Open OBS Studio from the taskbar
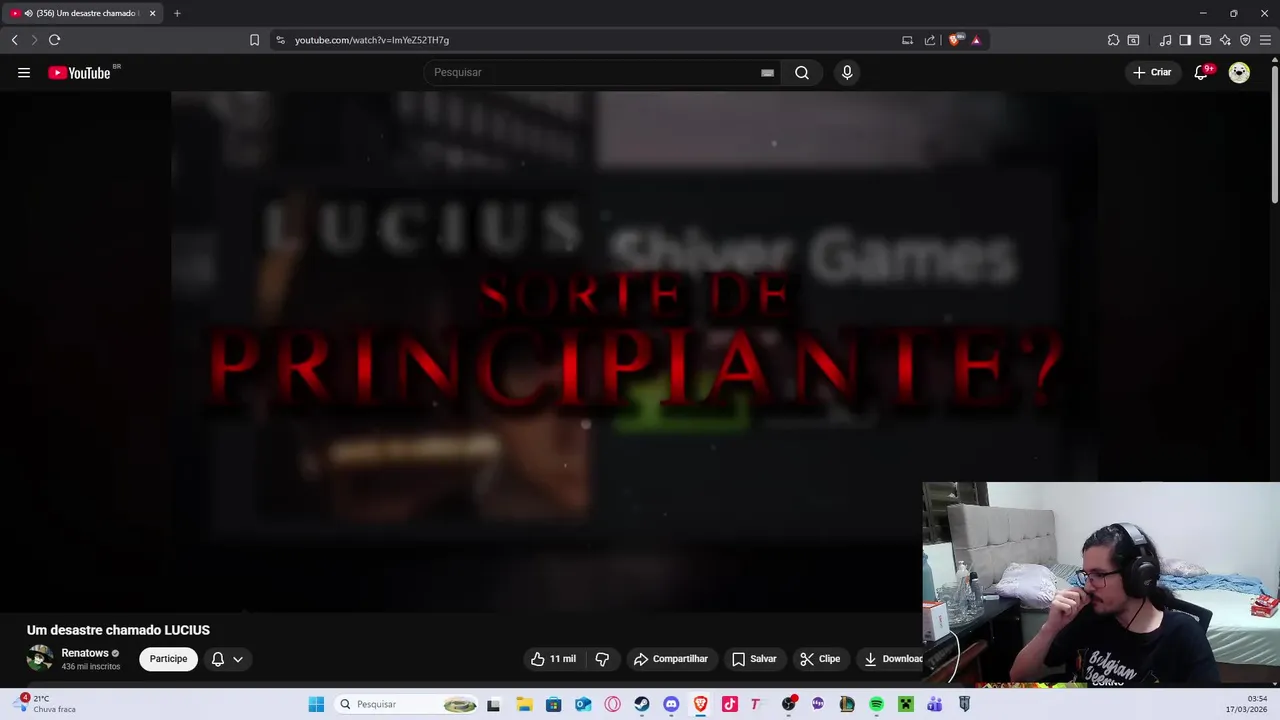The width and height of the screenshot is (1280, 720). click(x=789, y=704)
